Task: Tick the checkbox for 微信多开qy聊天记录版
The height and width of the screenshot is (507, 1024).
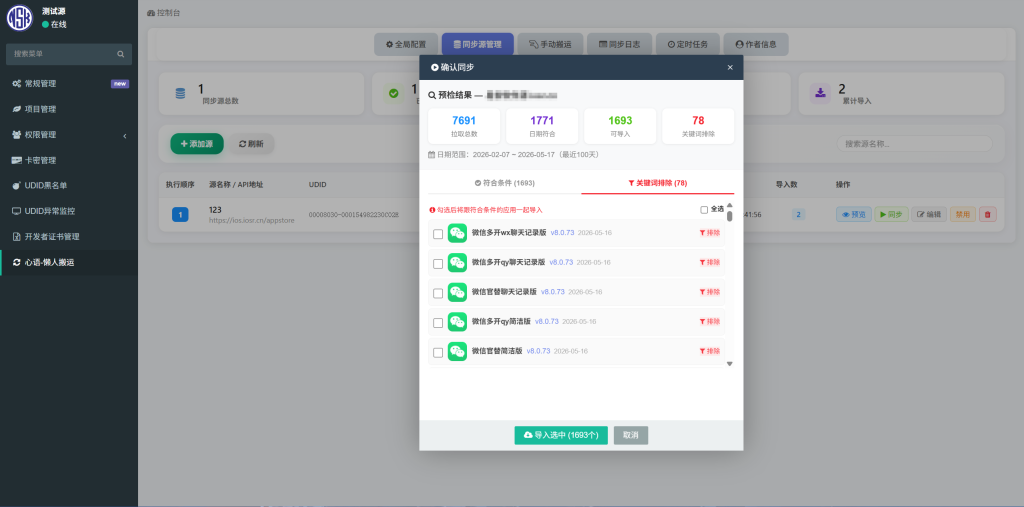Action: click(x=438, y=264)
